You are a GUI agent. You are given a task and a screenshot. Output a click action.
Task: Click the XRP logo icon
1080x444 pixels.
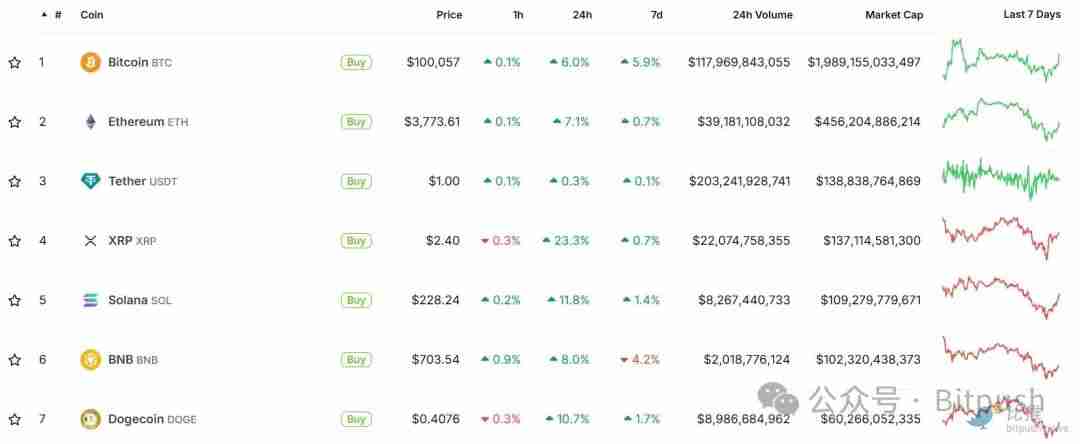[90, 241]
